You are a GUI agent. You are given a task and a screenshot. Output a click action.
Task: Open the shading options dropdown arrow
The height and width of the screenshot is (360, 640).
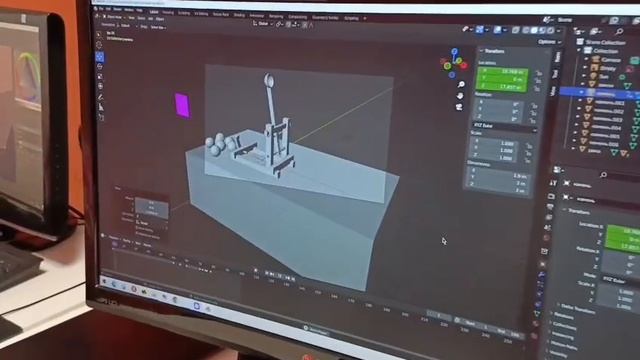click(x=559, y=31)
